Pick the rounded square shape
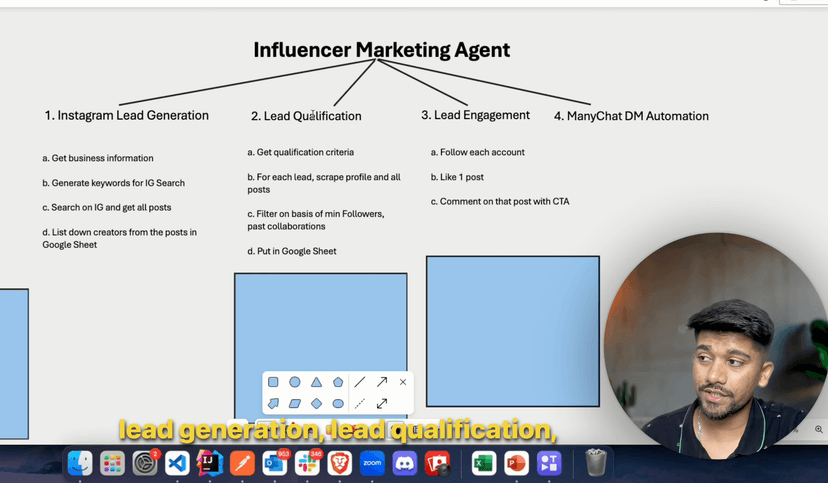Image resolution: width=828 pixels, height=483 pixels. pos(273,382)
